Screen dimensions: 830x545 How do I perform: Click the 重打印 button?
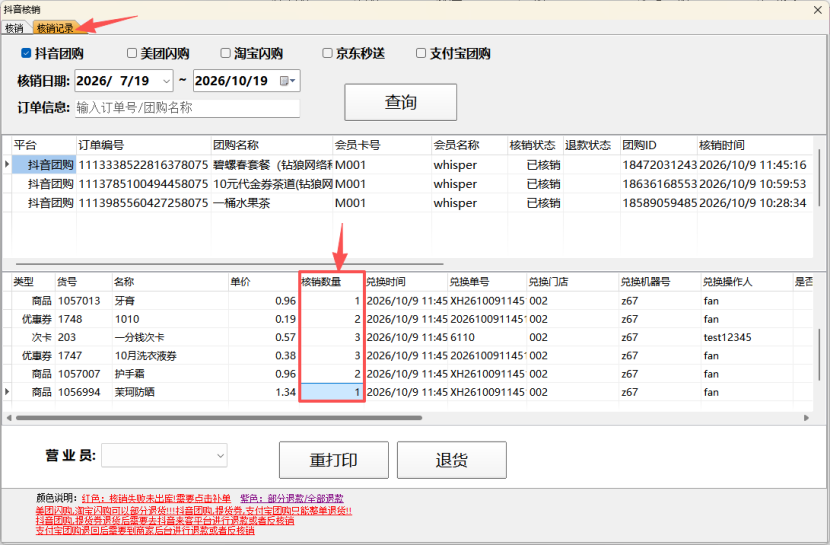click(x=333, y=460)
